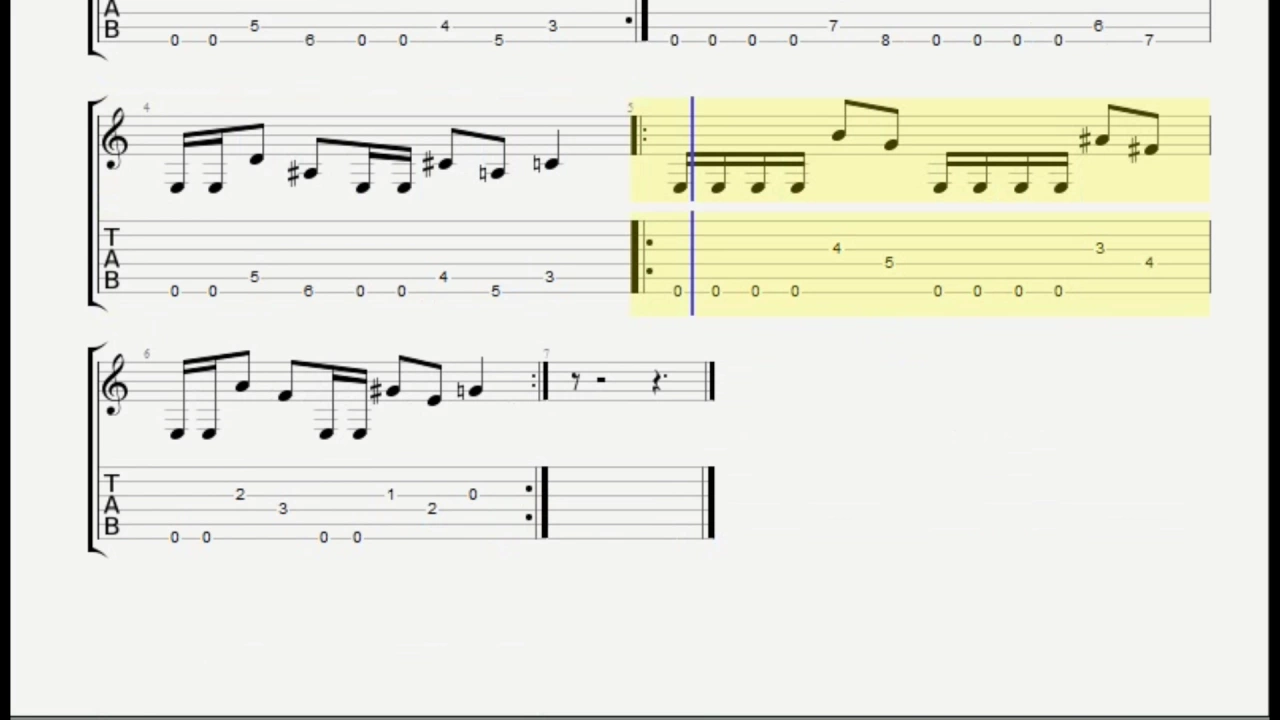Click the measure number 4 label
1280x720 pixels.
tap(146, 108)
